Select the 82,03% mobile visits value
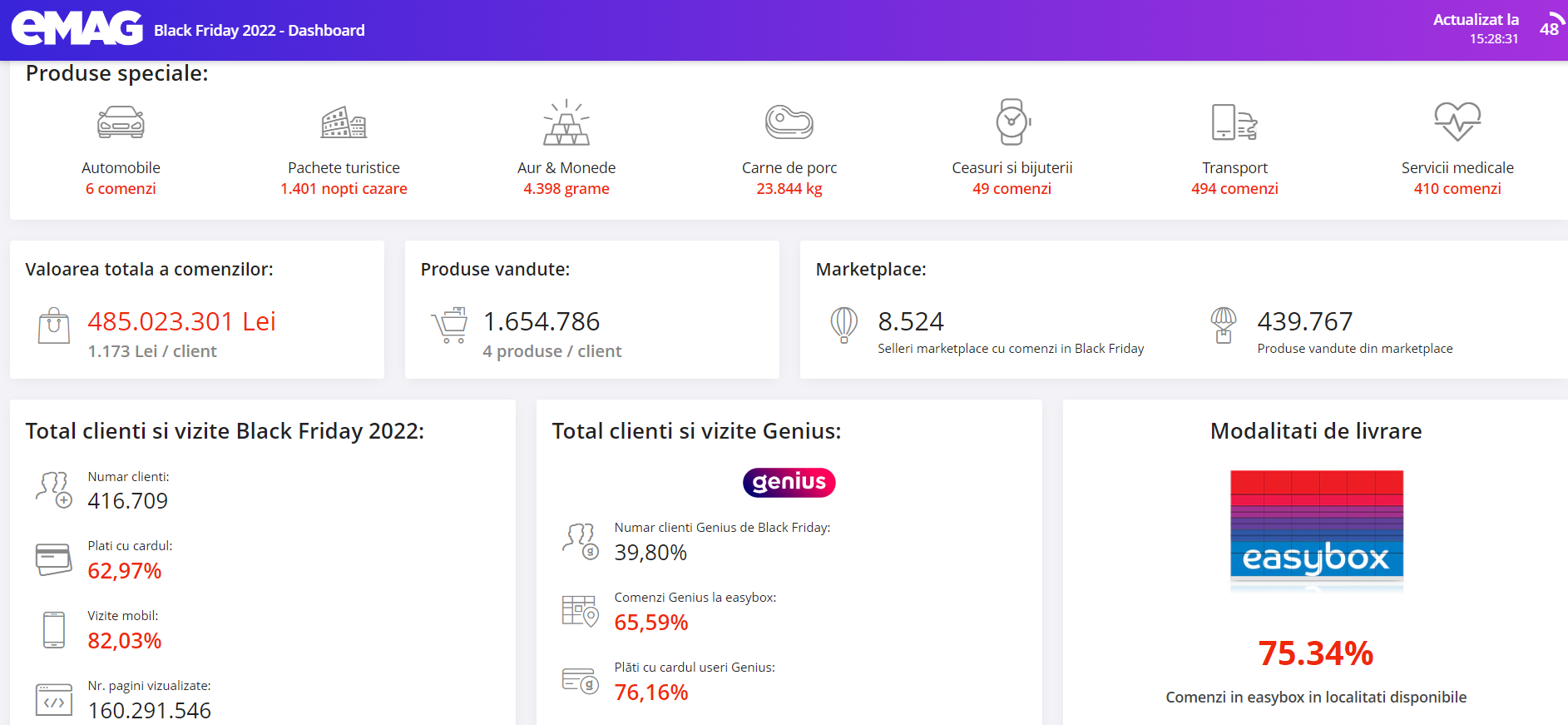The width and height of the screenshot is (1568, 725). 125,641
